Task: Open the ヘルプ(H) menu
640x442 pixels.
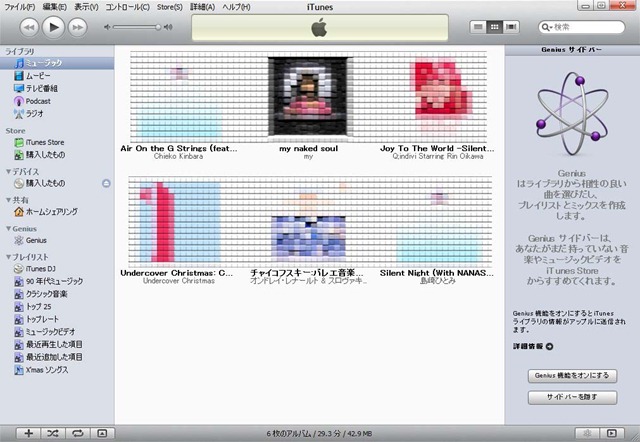Action: 236,7
